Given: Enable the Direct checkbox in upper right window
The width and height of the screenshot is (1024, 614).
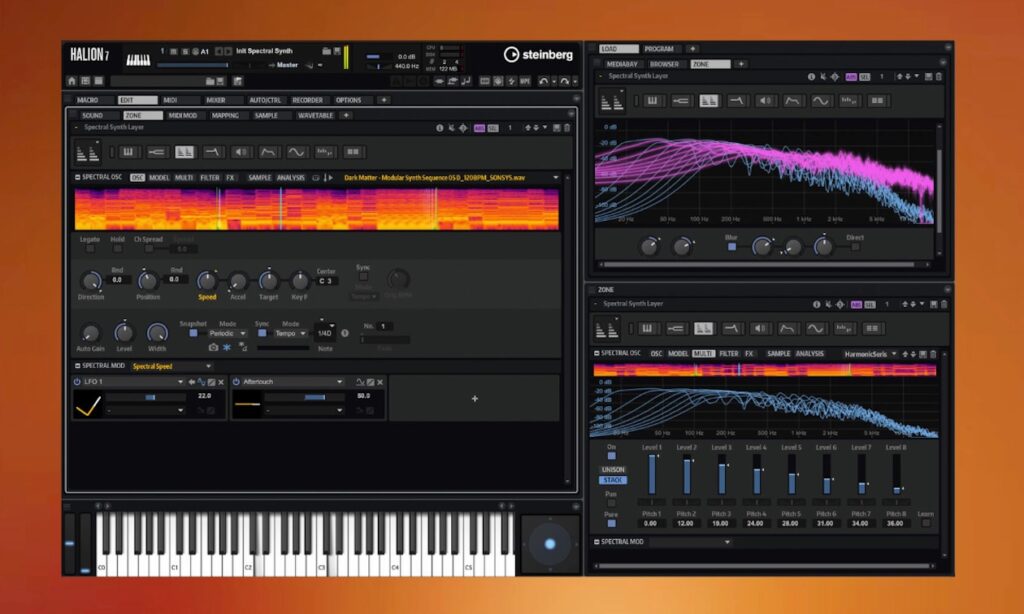Looking at the screenshot, I should tap(856, 247).
